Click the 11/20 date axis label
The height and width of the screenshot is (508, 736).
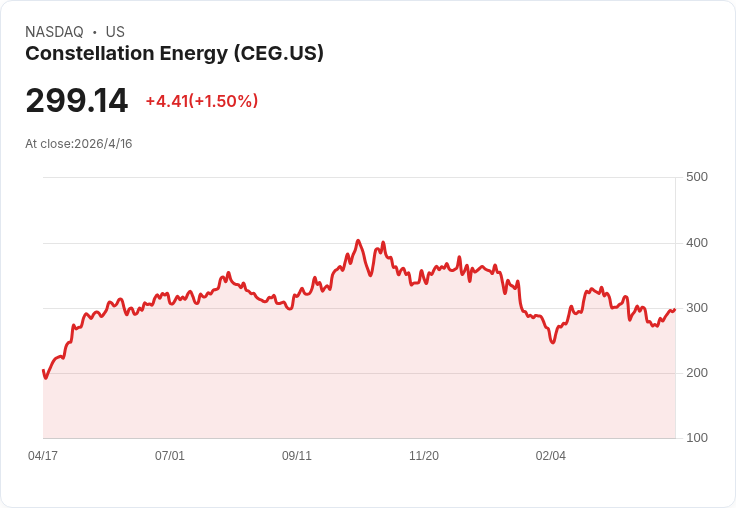point(424,456)
